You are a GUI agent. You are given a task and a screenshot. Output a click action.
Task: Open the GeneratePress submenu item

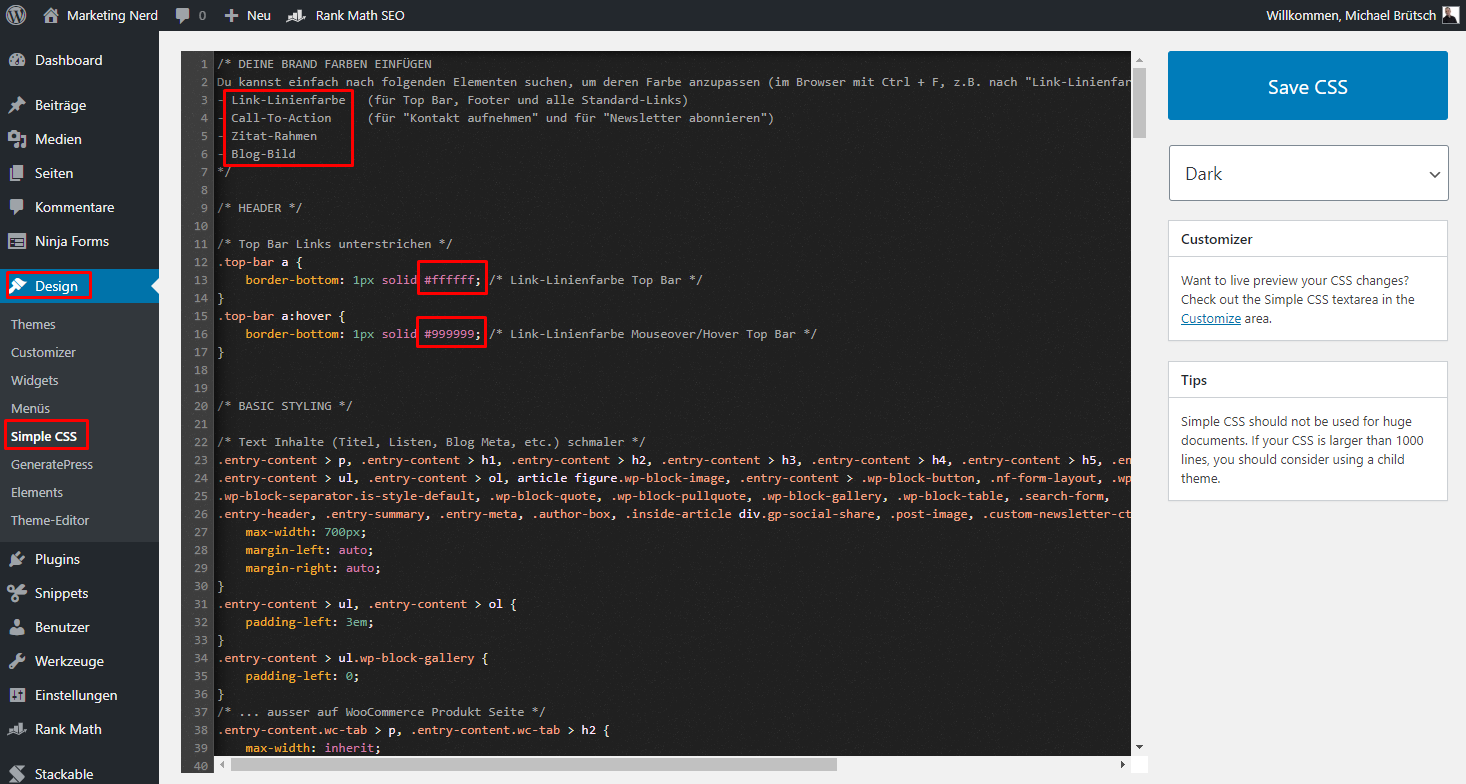[52, 464]
